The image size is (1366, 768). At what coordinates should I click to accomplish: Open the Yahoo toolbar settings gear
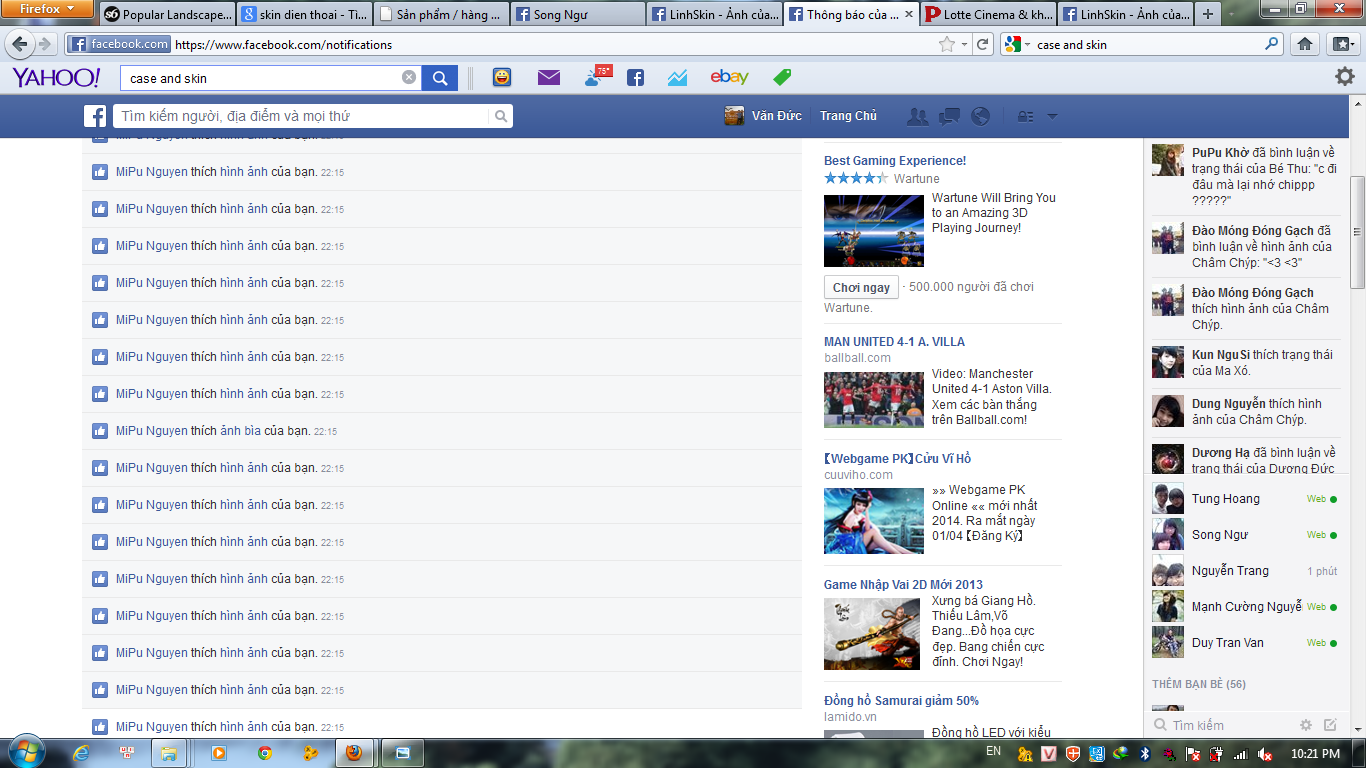click(1345, 77)
